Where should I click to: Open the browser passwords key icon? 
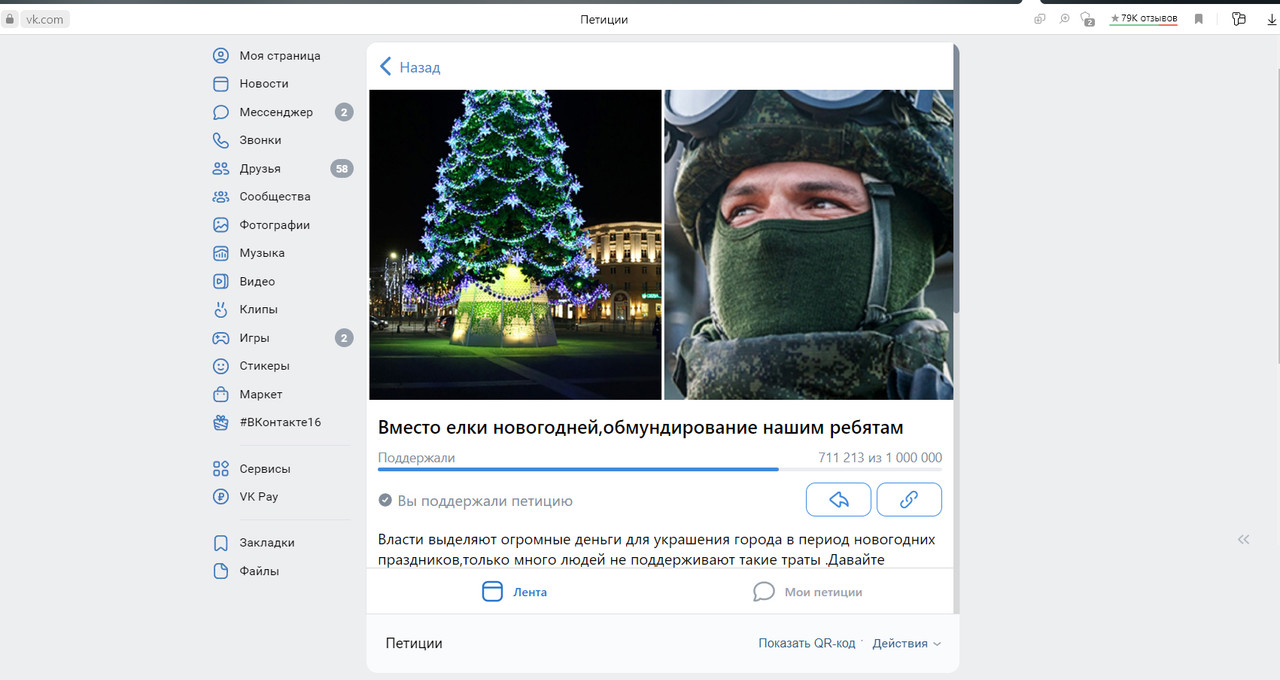point(1239,19)
